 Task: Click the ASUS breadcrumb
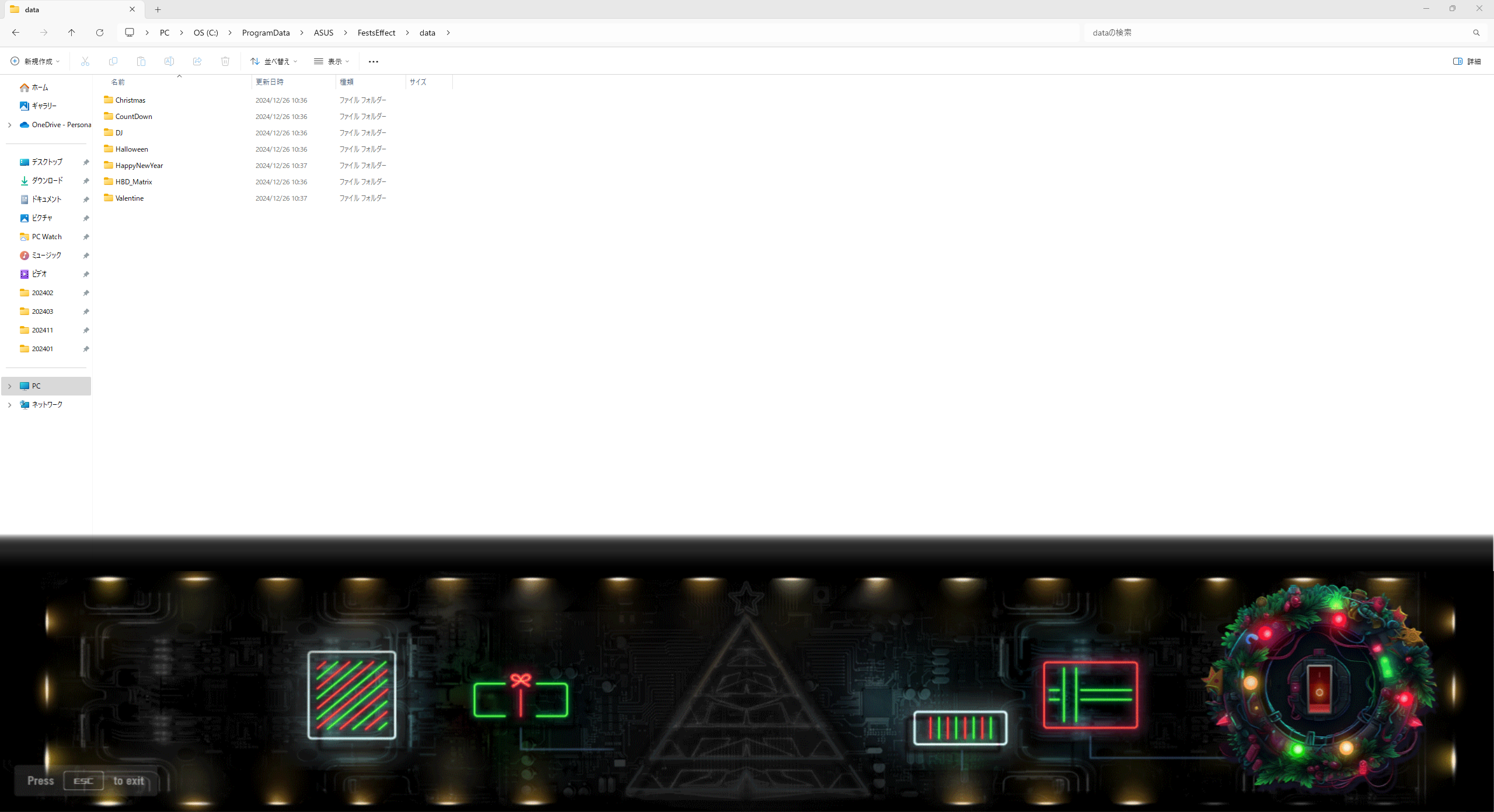click(x=324, y=33)
